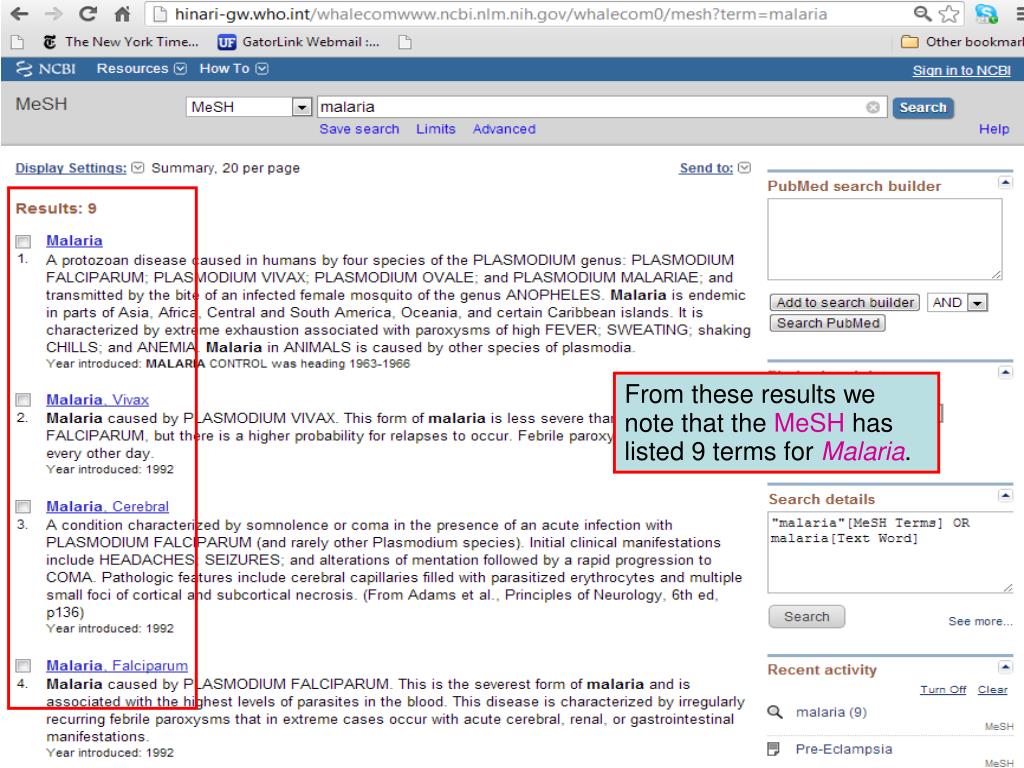
Task: Click the NCBI logo
Action: tap(46, 69)
